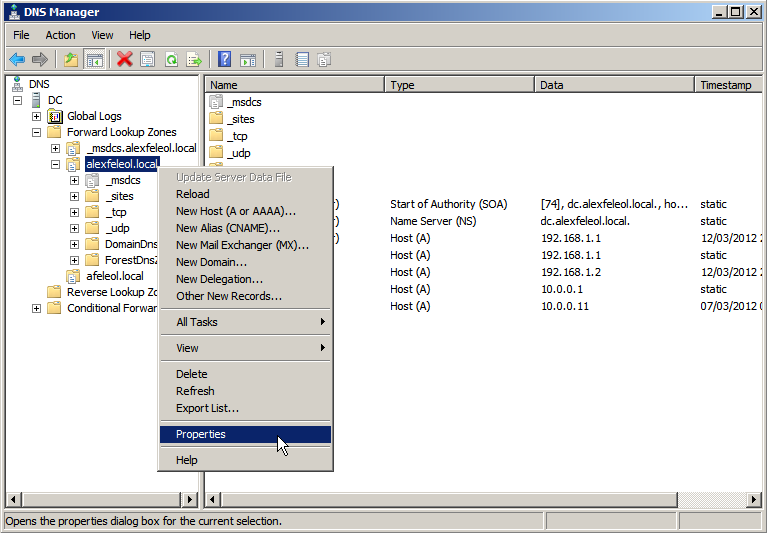Image resolution: width=767 pixels, height=533 pixels.
Task: Select the afeleol.local zone in tree
Action: pos(114,276)
